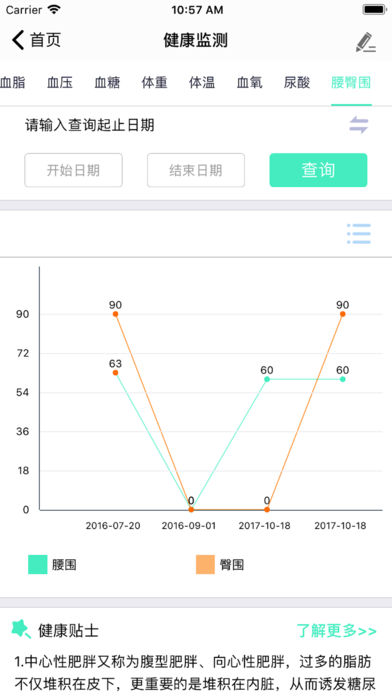Viewport: 392px width, 696px height.
Task: Tap the 首页 back label
Action: click(45, 40)
